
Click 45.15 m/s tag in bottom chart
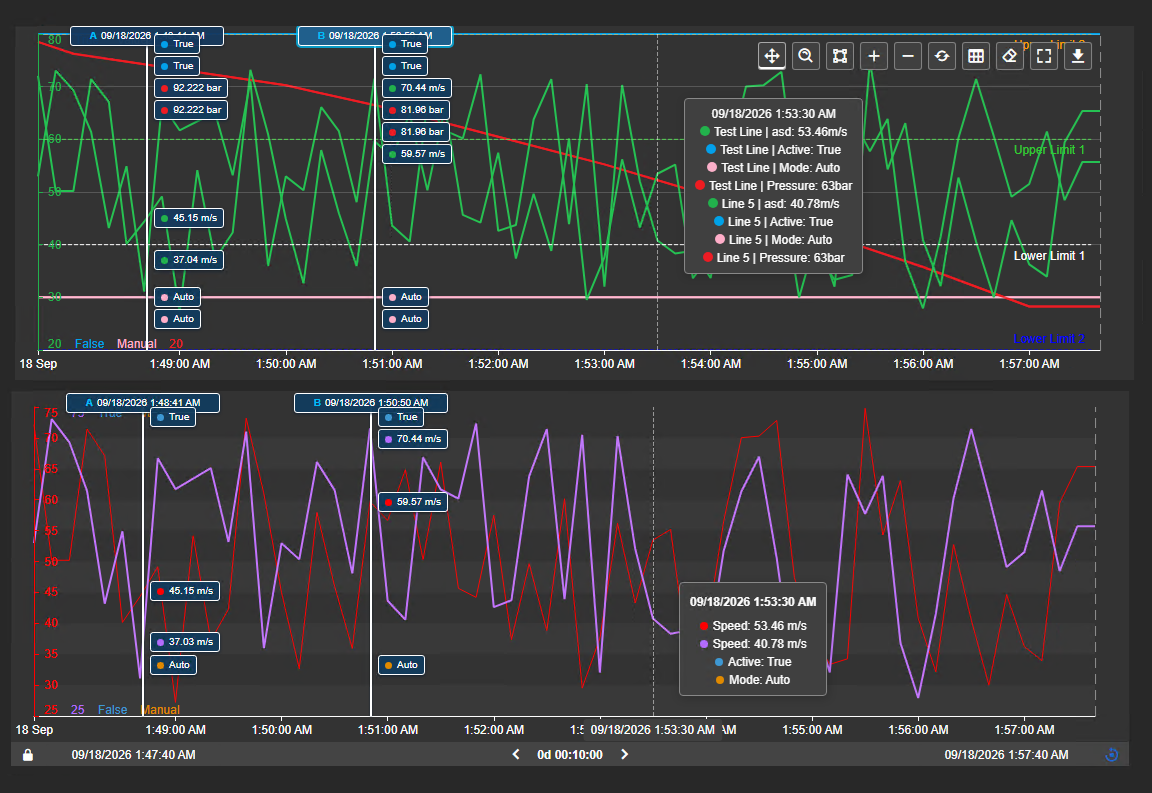(x=185, y=591)
